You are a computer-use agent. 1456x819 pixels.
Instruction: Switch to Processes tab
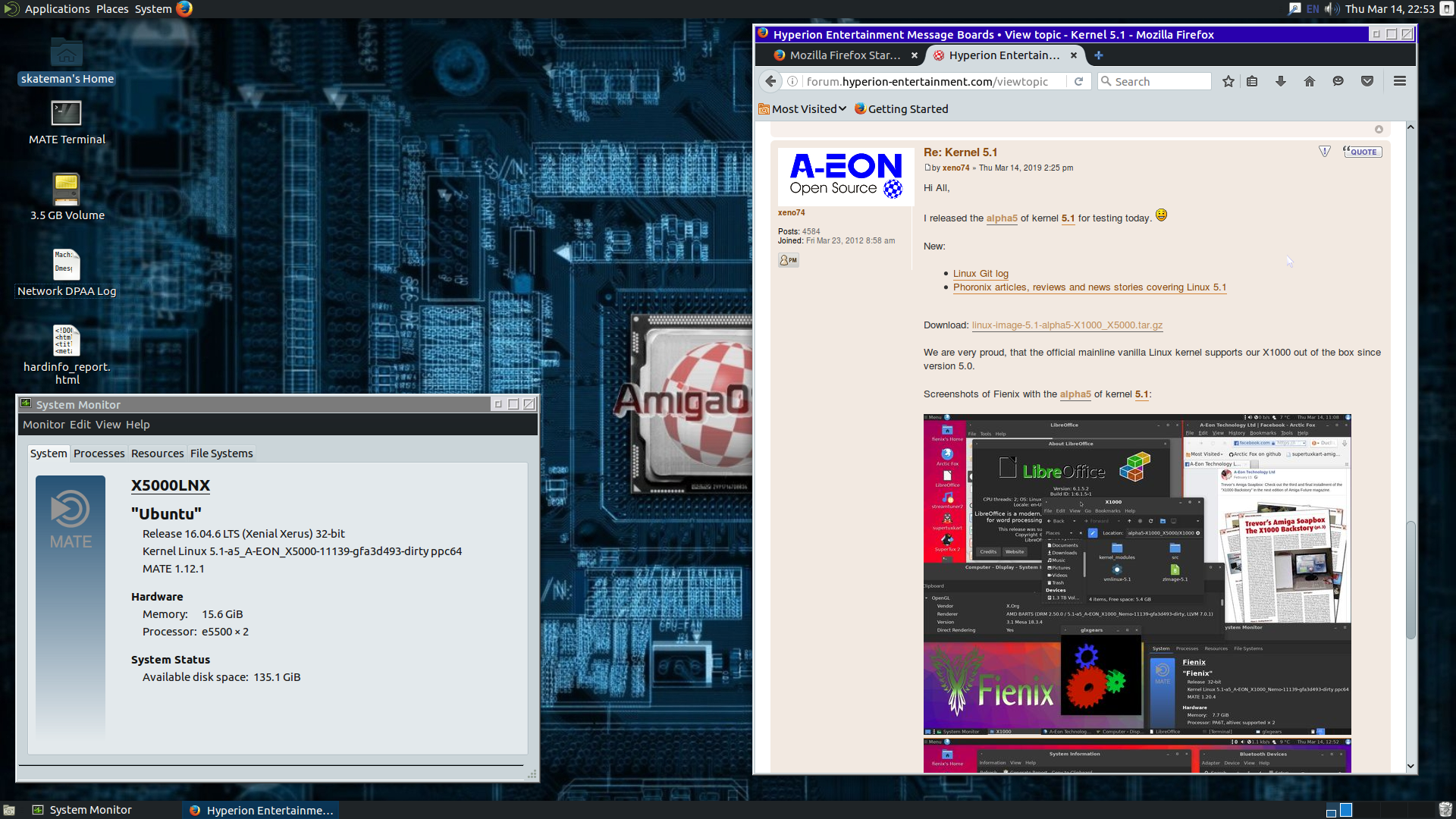tap(99, 453)
